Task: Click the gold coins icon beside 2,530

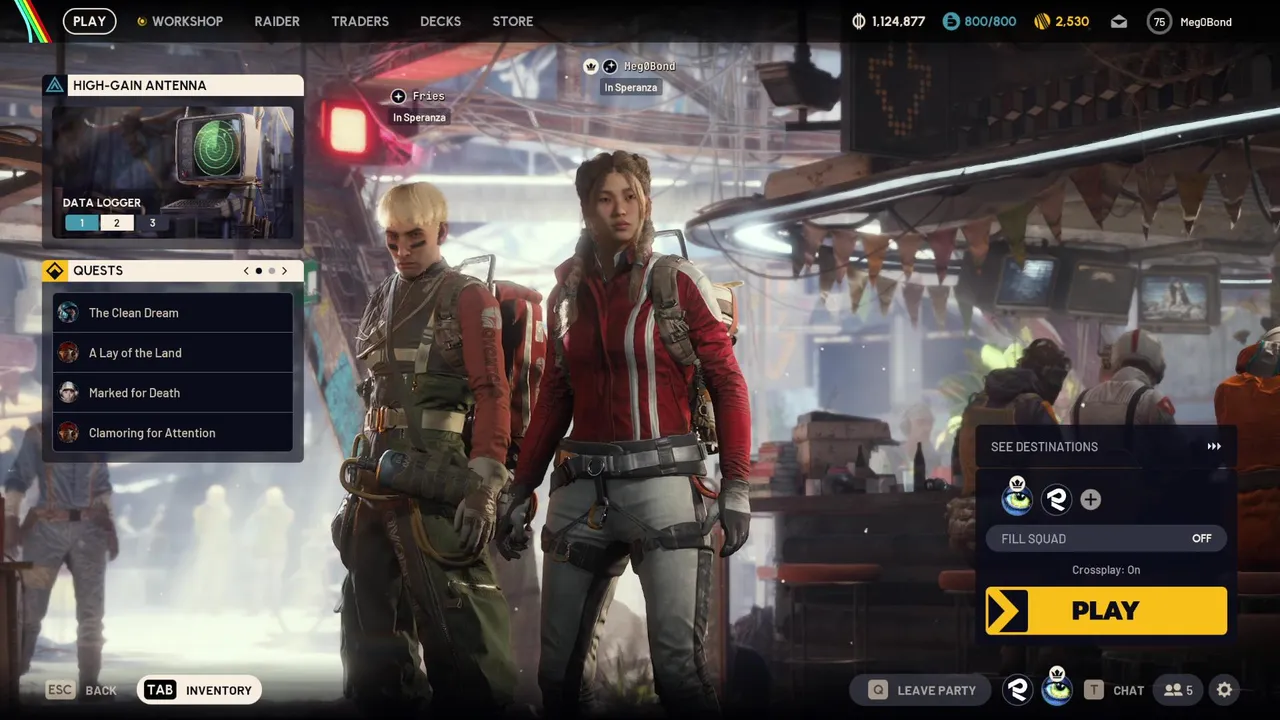Action: tap(1042, 21)
